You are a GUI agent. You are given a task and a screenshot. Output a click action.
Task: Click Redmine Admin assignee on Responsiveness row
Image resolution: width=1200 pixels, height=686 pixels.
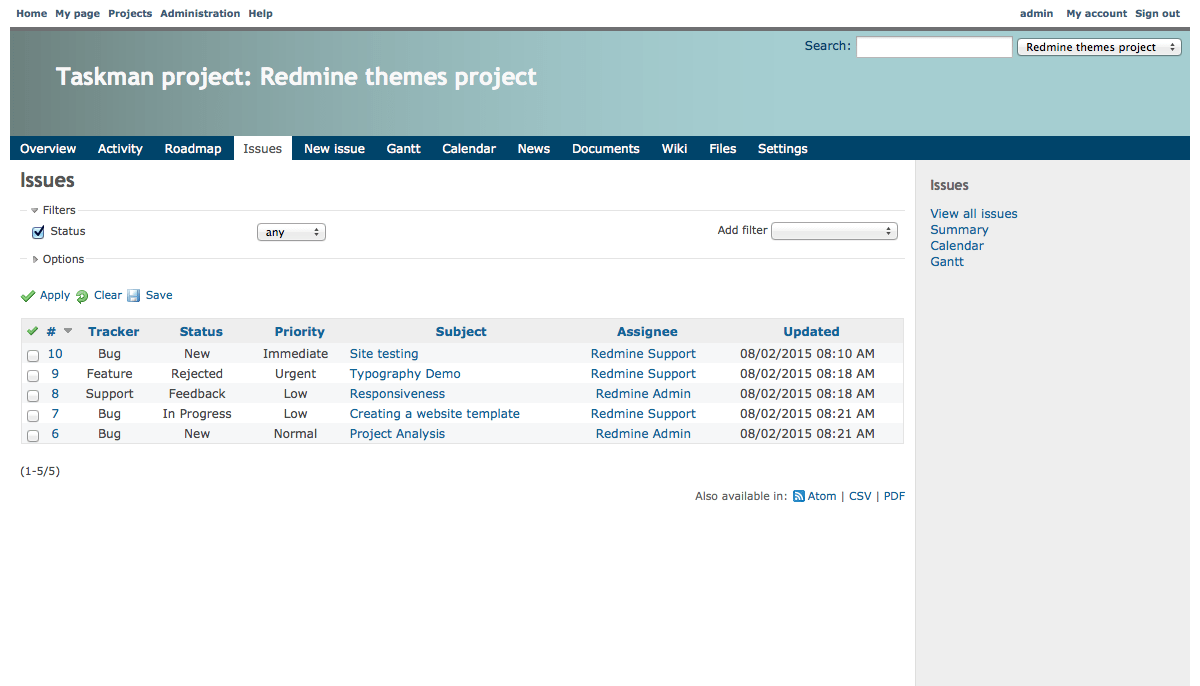pos(643,394)
